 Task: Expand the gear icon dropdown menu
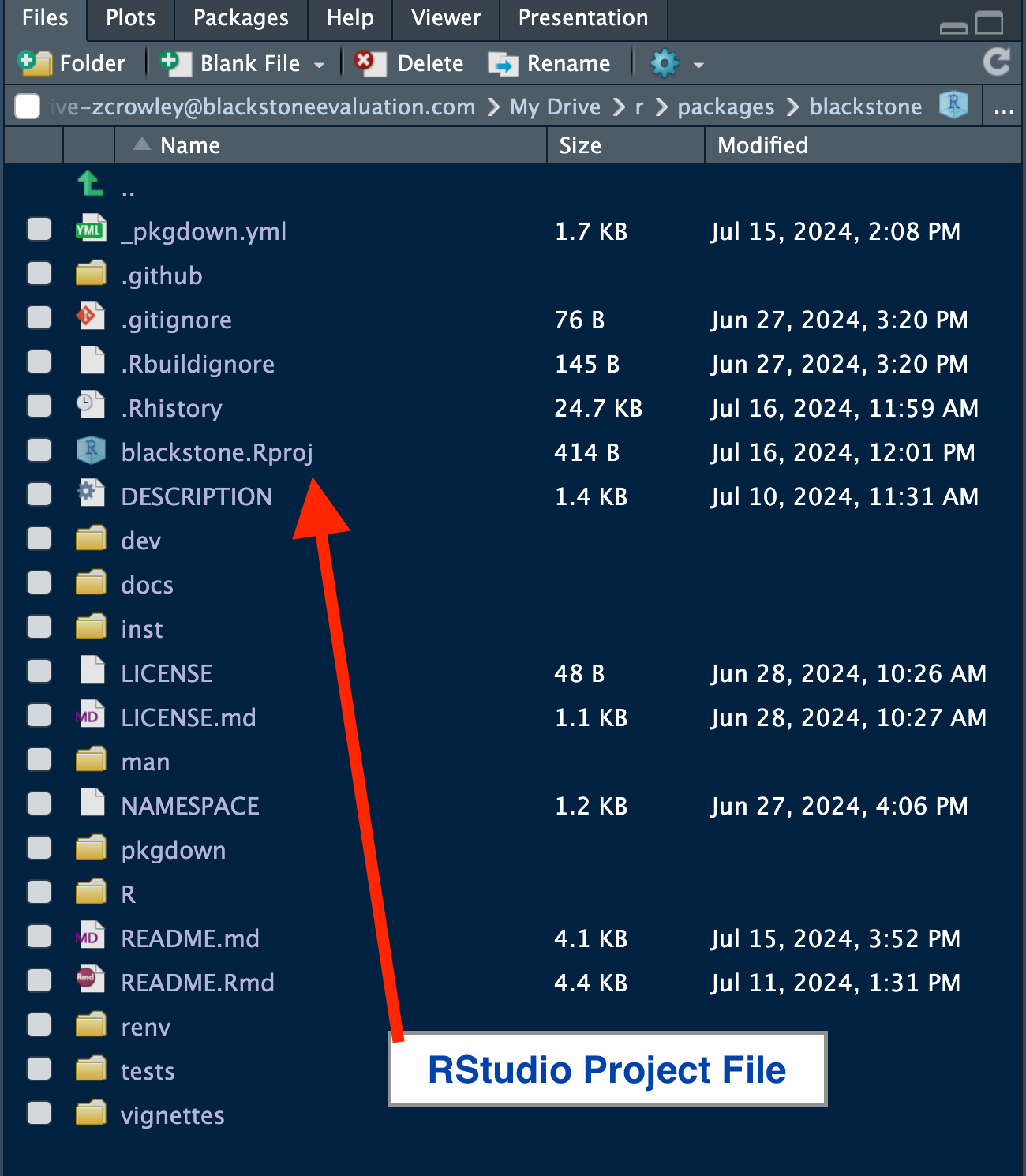pos(698,66)
